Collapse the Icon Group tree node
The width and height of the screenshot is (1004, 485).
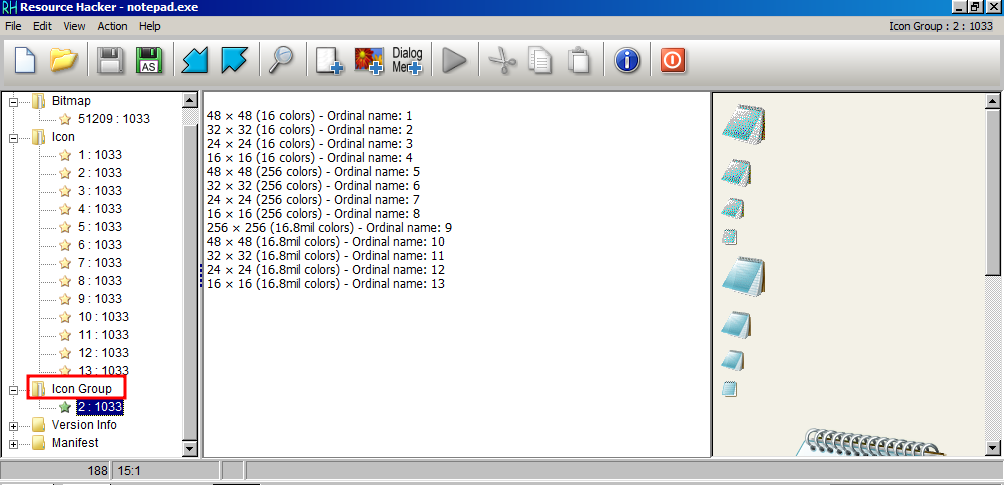(13, 390)
